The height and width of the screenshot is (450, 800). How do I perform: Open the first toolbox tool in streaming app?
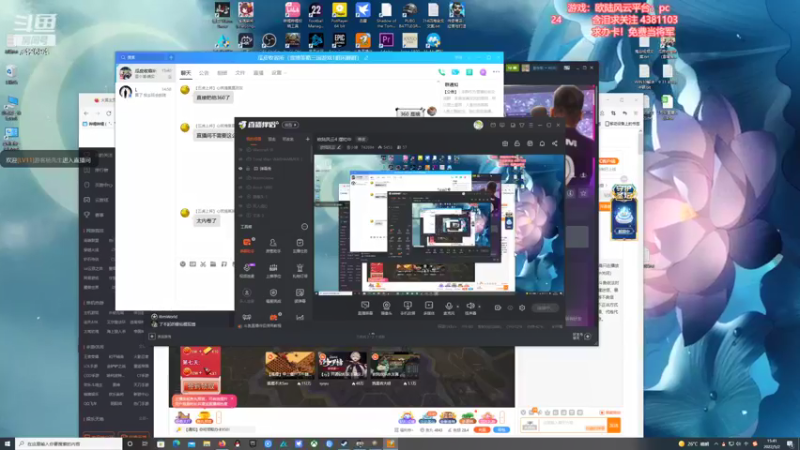point(247,244)
